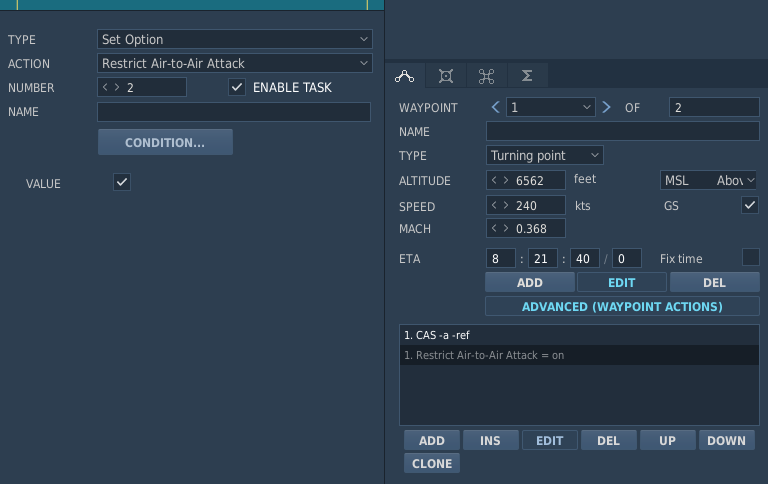
Task: Focus the waypoint NAME input field
Action: [623, 131]
